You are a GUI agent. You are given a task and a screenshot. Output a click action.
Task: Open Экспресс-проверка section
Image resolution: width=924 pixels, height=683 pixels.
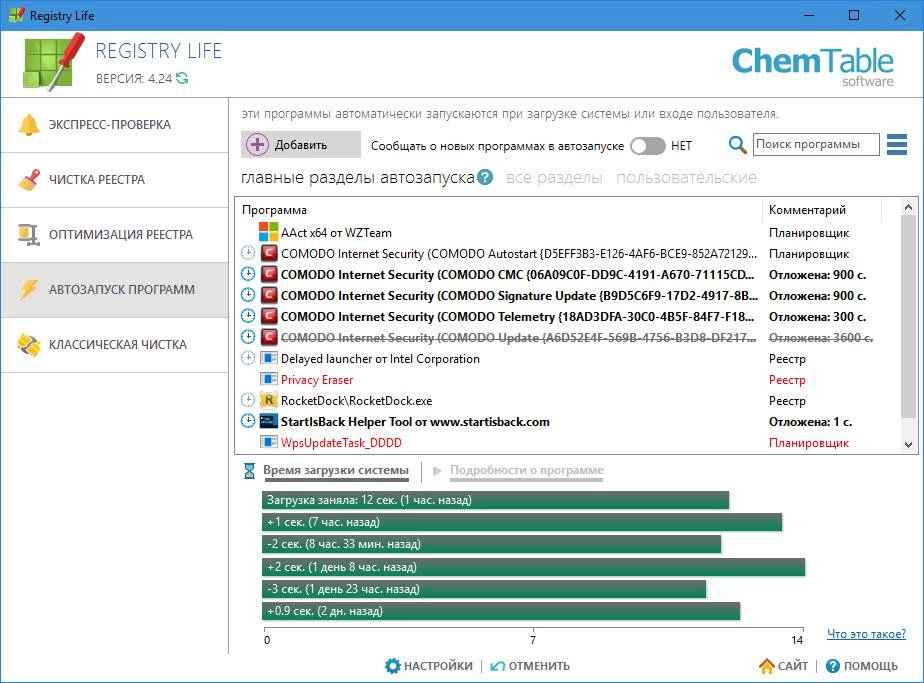tap(114, 125)
